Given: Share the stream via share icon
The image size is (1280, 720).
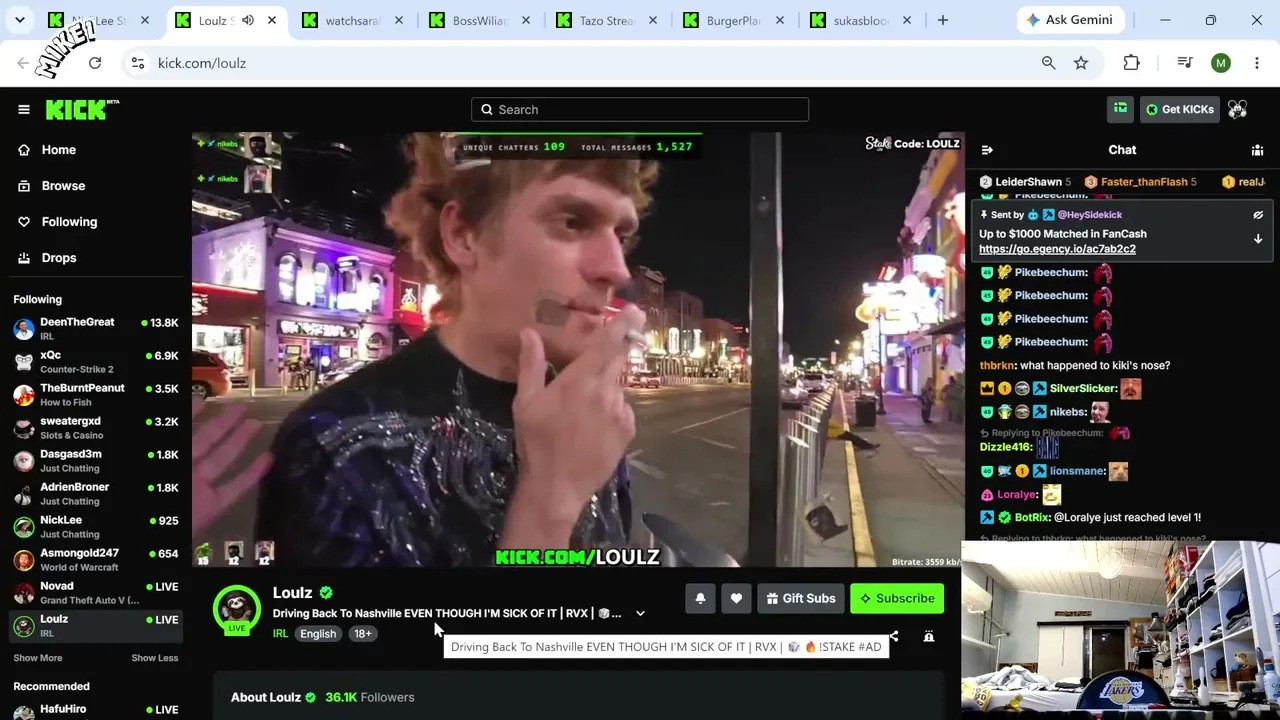Looking at the screenshot, I should [x=893, y=636].
